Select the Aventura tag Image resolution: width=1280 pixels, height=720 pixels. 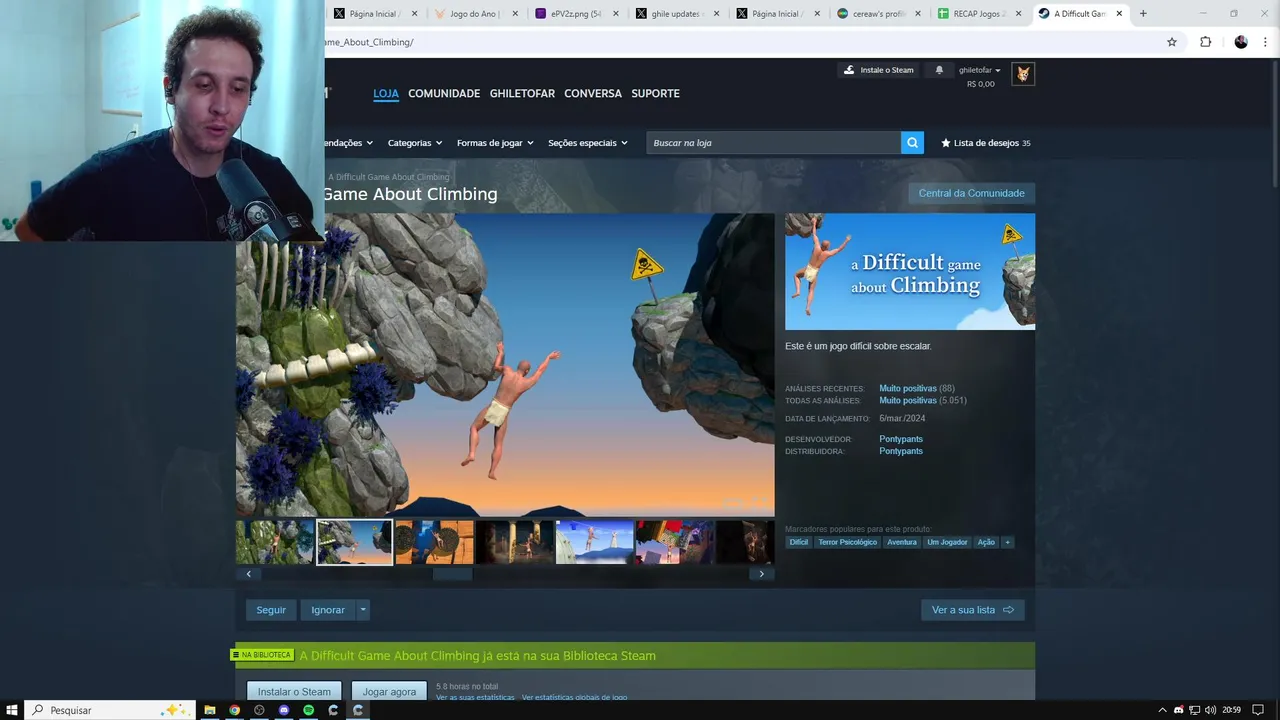pos(902,542)
